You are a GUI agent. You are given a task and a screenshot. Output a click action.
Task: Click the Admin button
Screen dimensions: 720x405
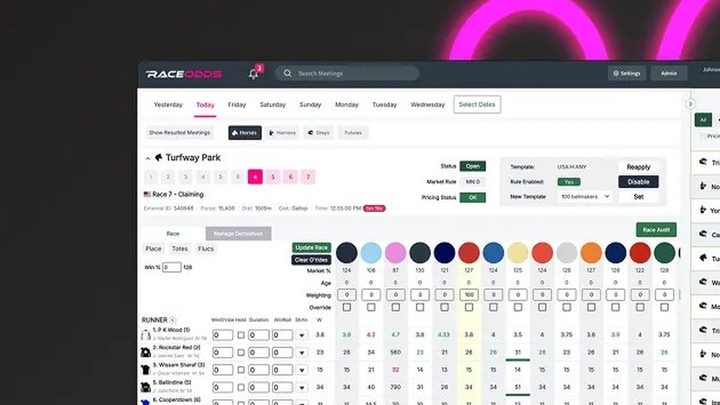669,73
